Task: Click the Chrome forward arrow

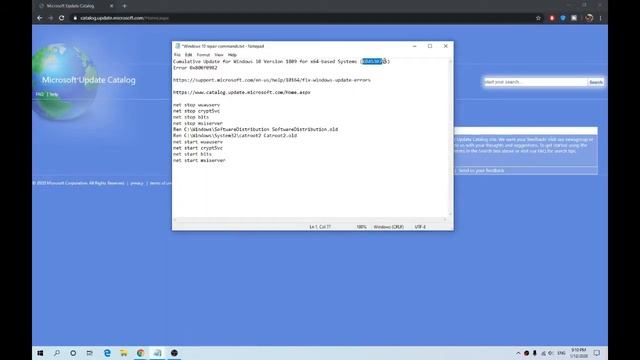Action: [51, 18]
